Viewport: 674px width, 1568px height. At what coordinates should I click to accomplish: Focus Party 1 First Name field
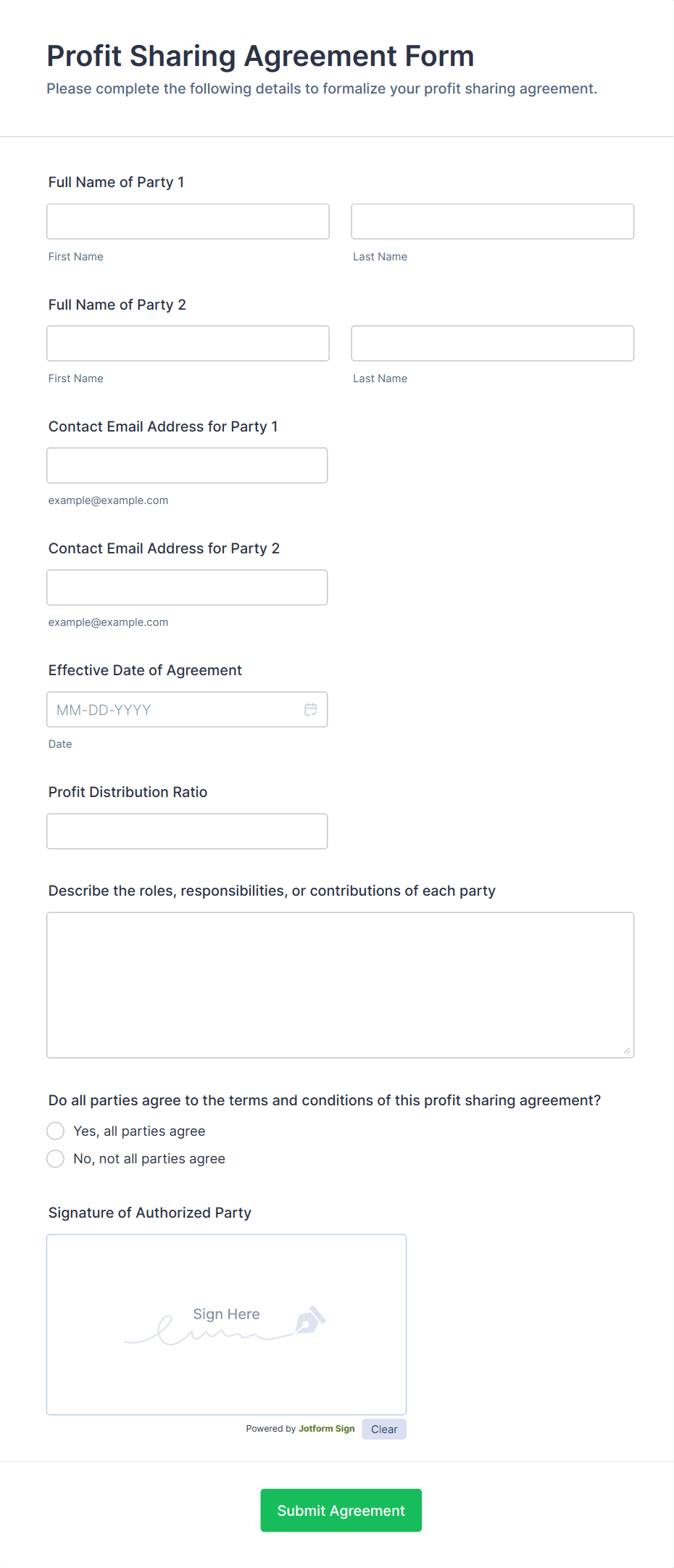pos(188,221)
